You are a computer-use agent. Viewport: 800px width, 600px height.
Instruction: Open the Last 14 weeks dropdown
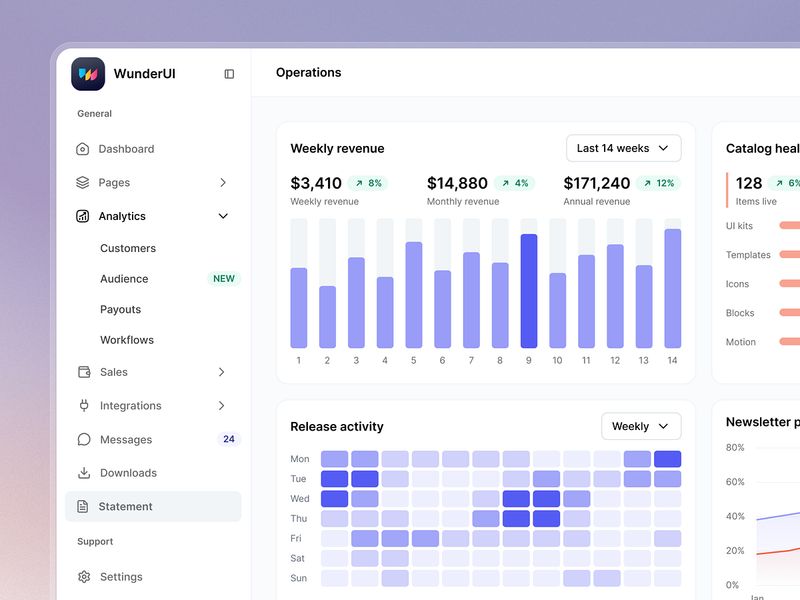[623, 148]
